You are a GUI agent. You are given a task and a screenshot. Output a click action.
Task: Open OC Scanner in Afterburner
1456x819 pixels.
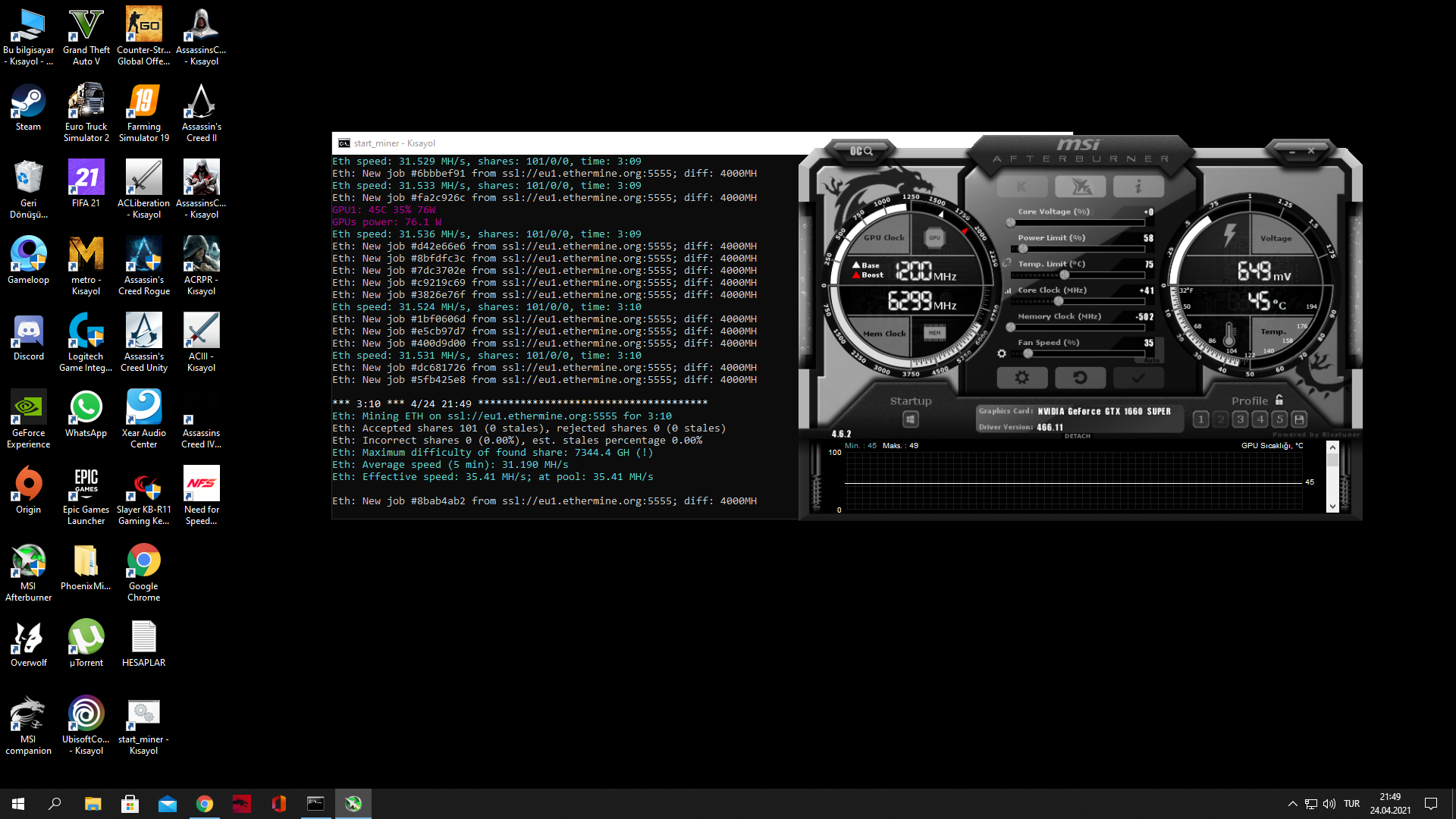(861, 151)
